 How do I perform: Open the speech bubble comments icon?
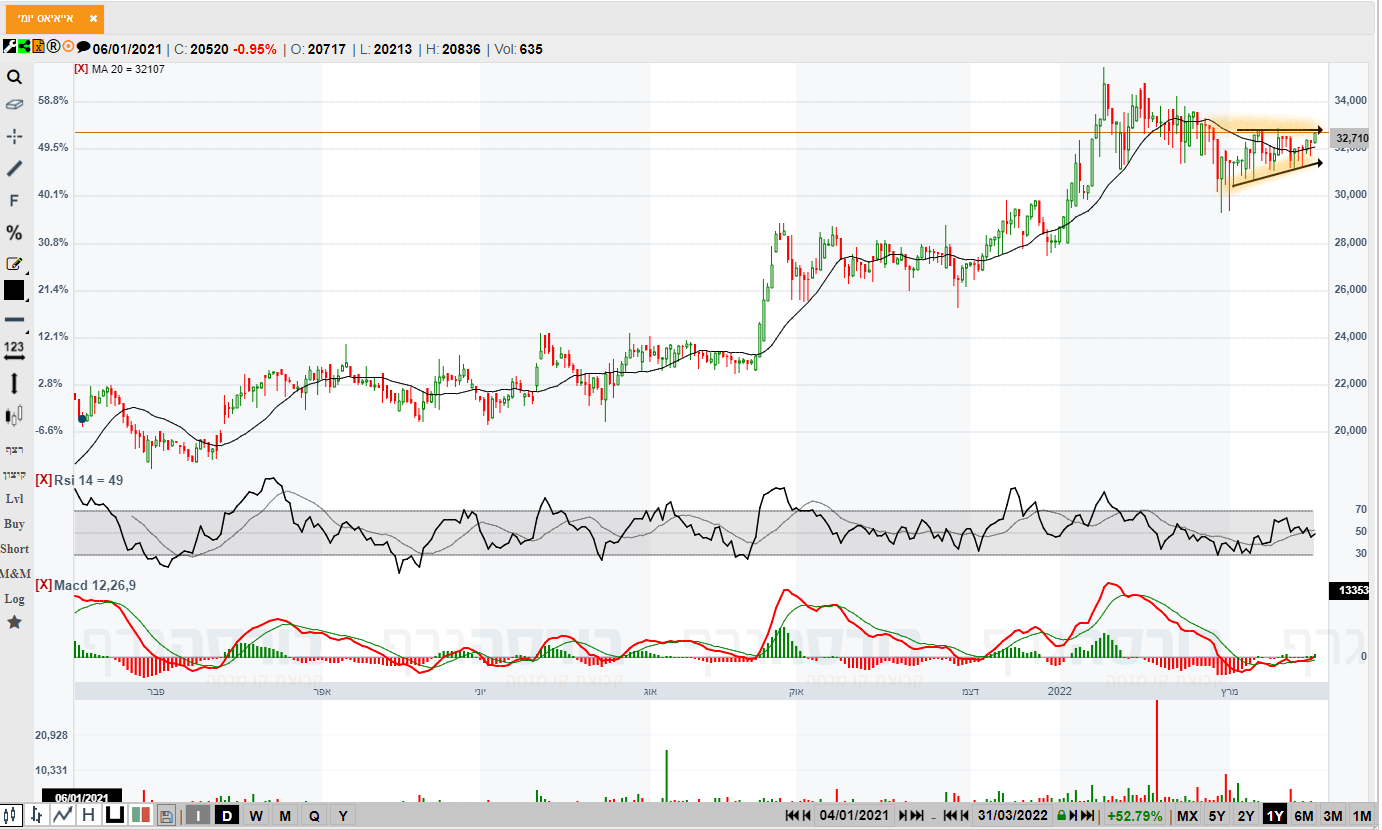pyautogui.click(x=83, y=47)
